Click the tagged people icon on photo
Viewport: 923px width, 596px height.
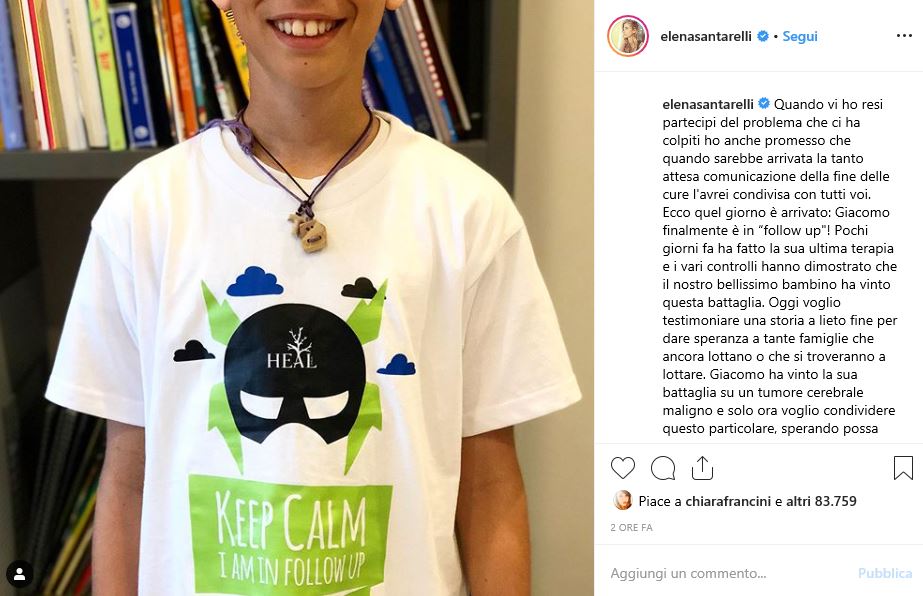point(19,574)
